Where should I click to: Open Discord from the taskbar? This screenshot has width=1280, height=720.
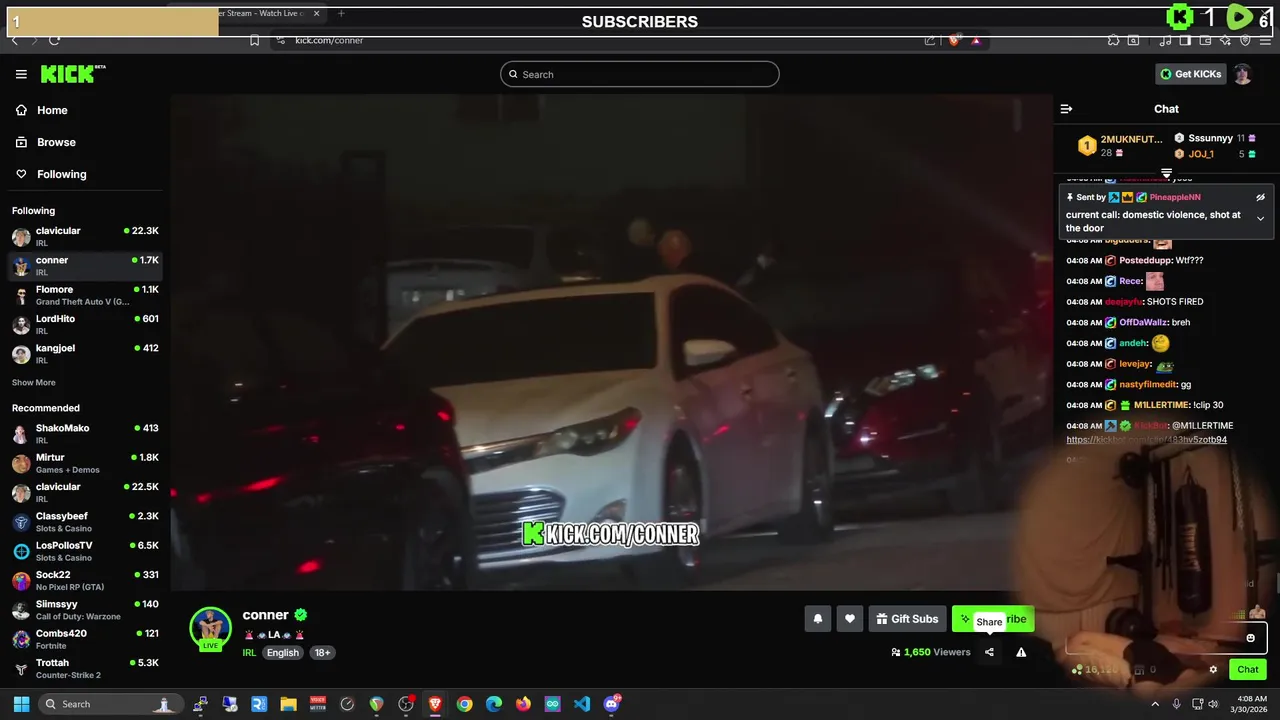pos(612,704)
